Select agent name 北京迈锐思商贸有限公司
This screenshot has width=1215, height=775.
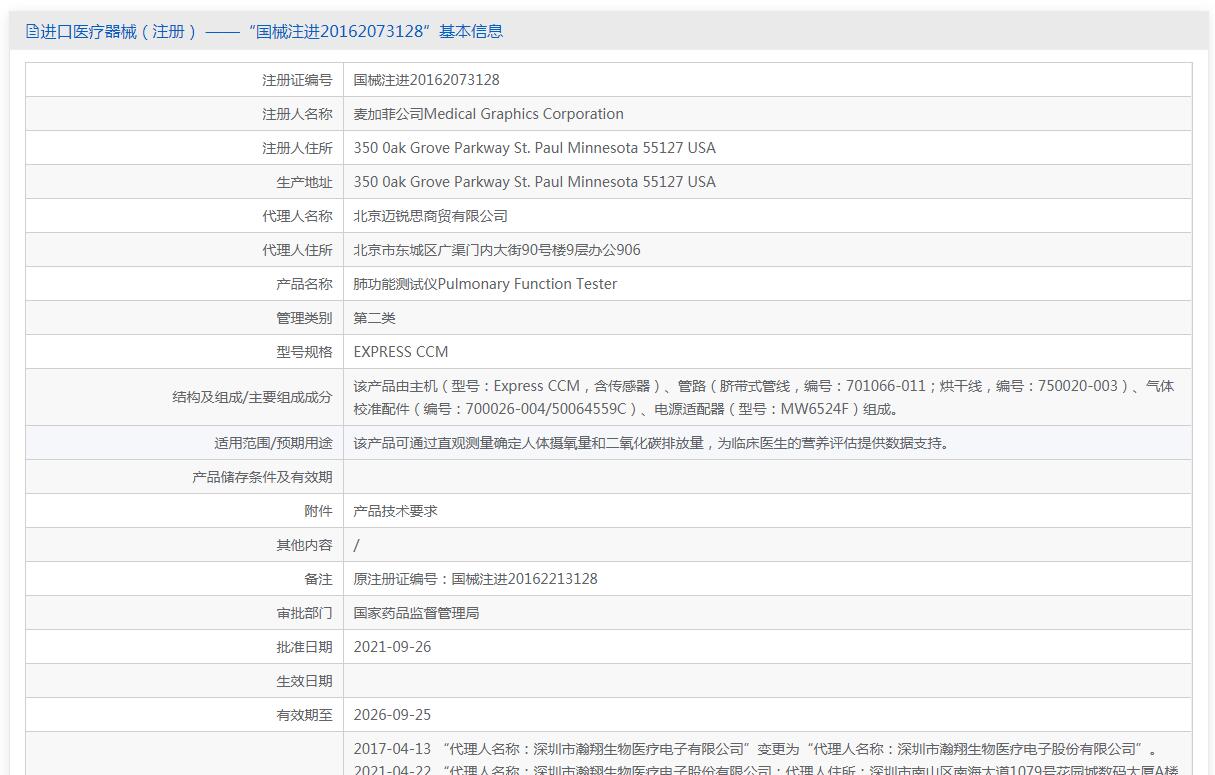pos(430,216)
